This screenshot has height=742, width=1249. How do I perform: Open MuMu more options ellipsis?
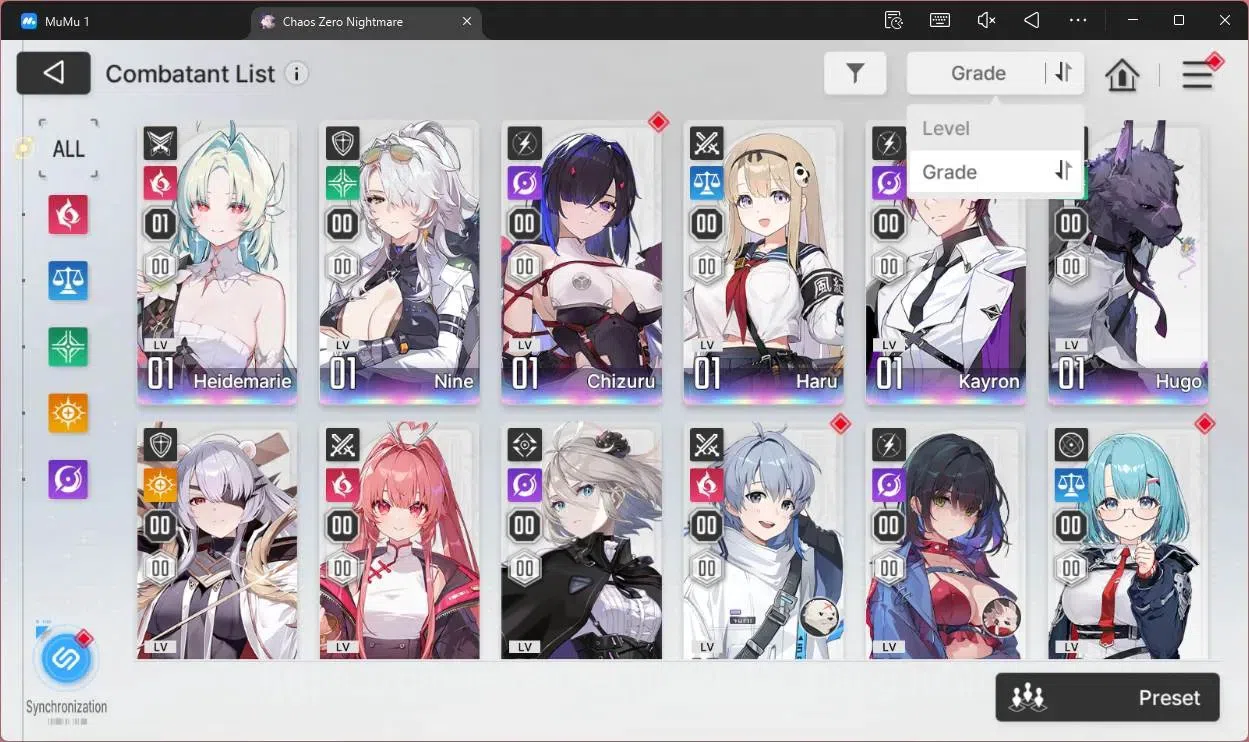point(1078,20)
